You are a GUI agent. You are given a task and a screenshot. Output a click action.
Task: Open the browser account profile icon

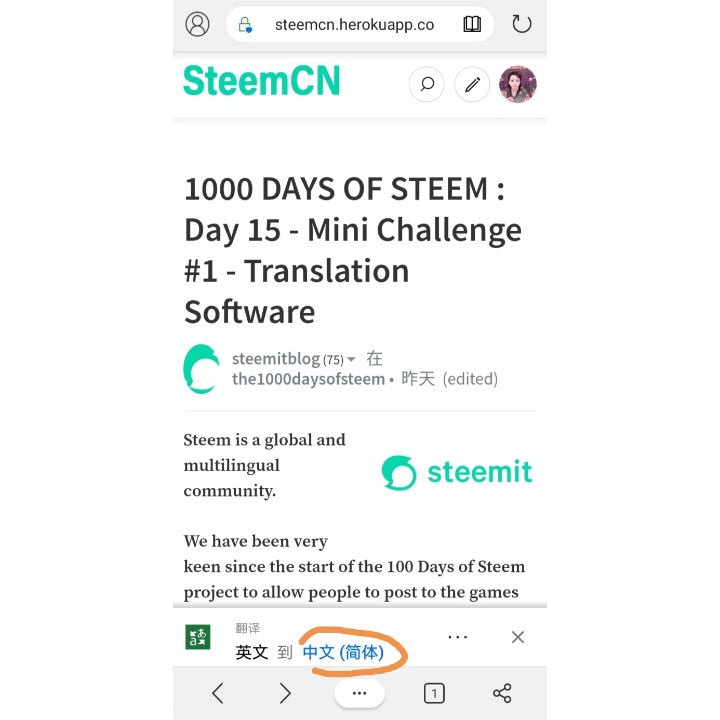(198, 24)
